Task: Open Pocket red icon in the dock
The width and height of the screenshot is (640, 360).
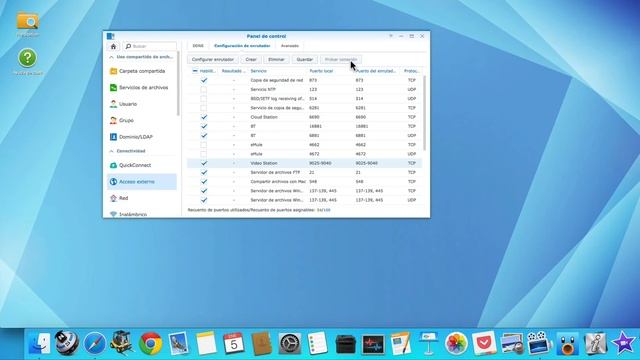Action: click(484, 343)
